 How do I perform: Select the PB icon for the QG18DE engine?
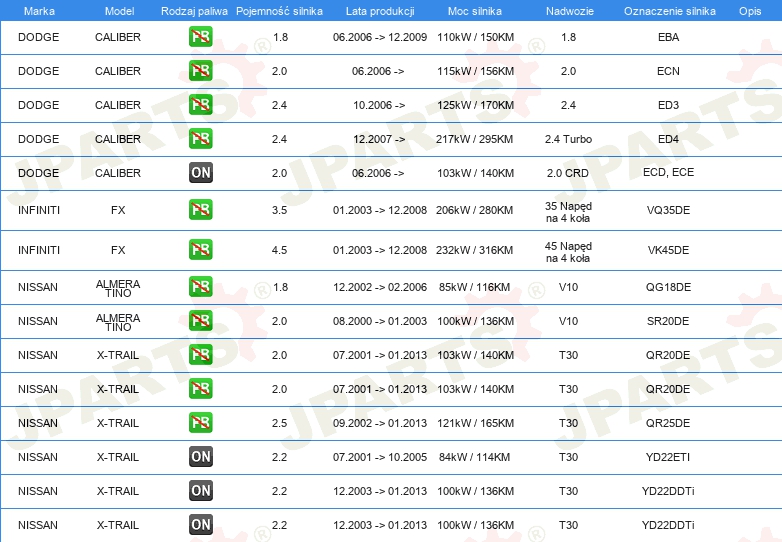point(200,287)
